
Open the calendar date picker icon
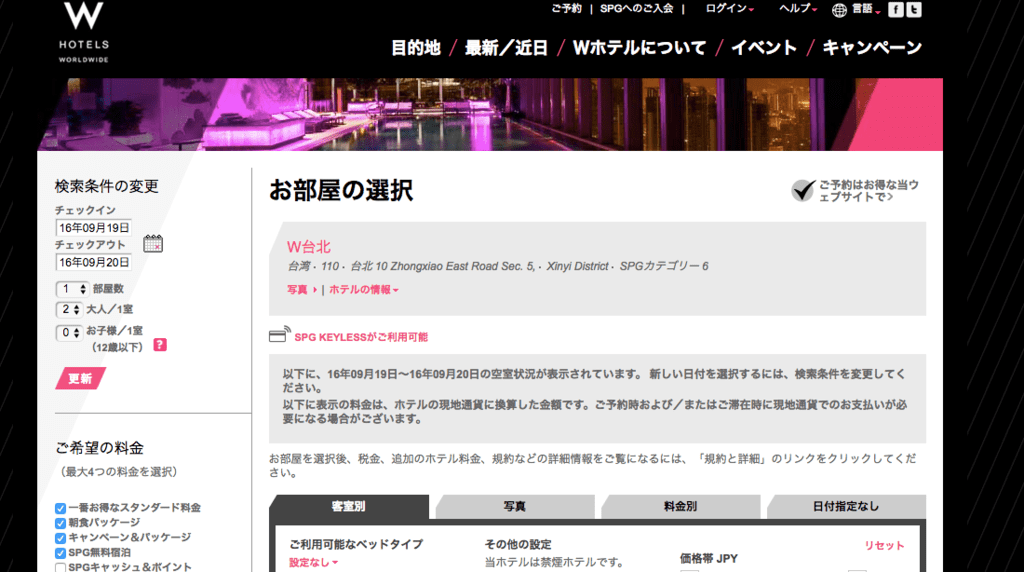[153, 244]
